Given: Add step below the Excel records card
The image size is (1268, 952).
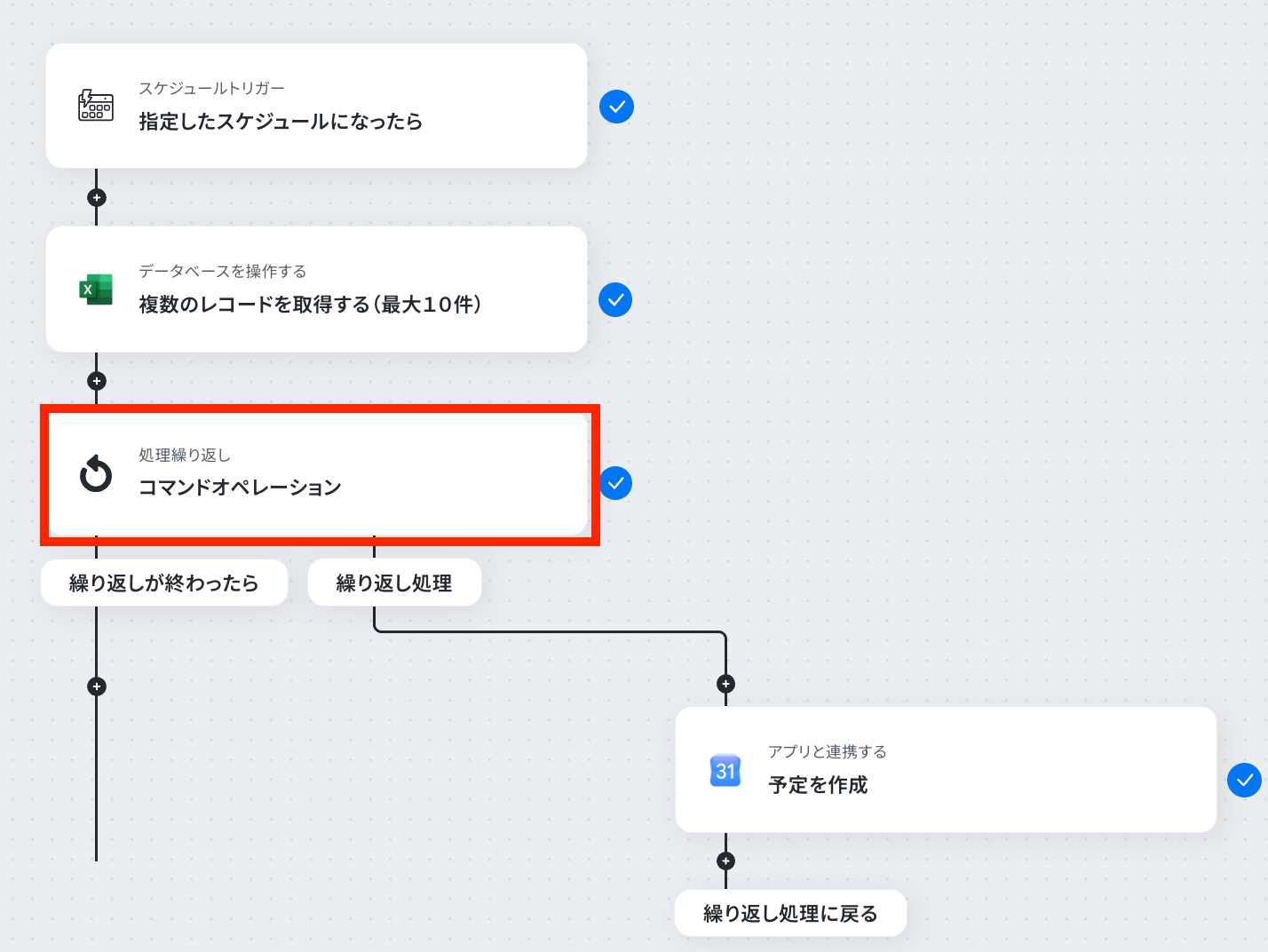Looking at the screenshot, I should click(x=97, y=381).
